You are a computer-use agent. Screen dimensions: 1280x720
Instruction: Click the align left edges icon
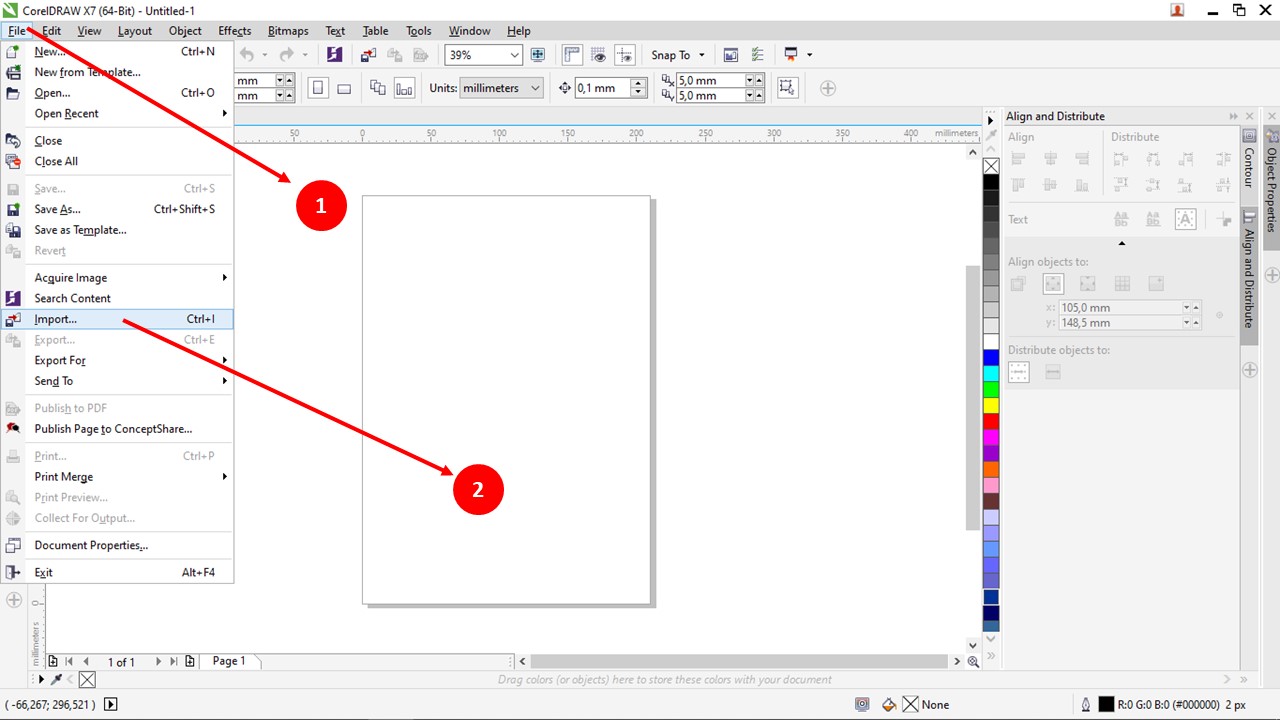pos(1019,159)
